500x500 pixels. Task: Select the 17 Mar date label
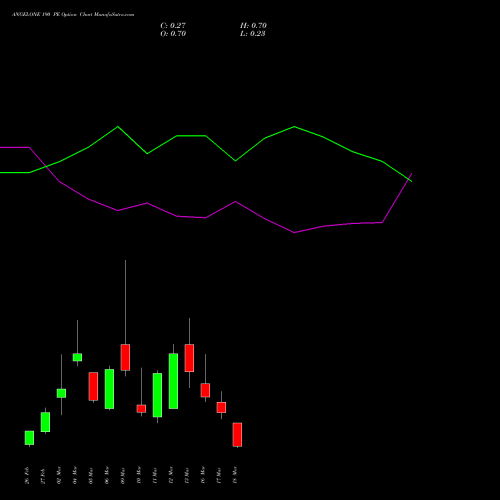[x=219, y=475]
